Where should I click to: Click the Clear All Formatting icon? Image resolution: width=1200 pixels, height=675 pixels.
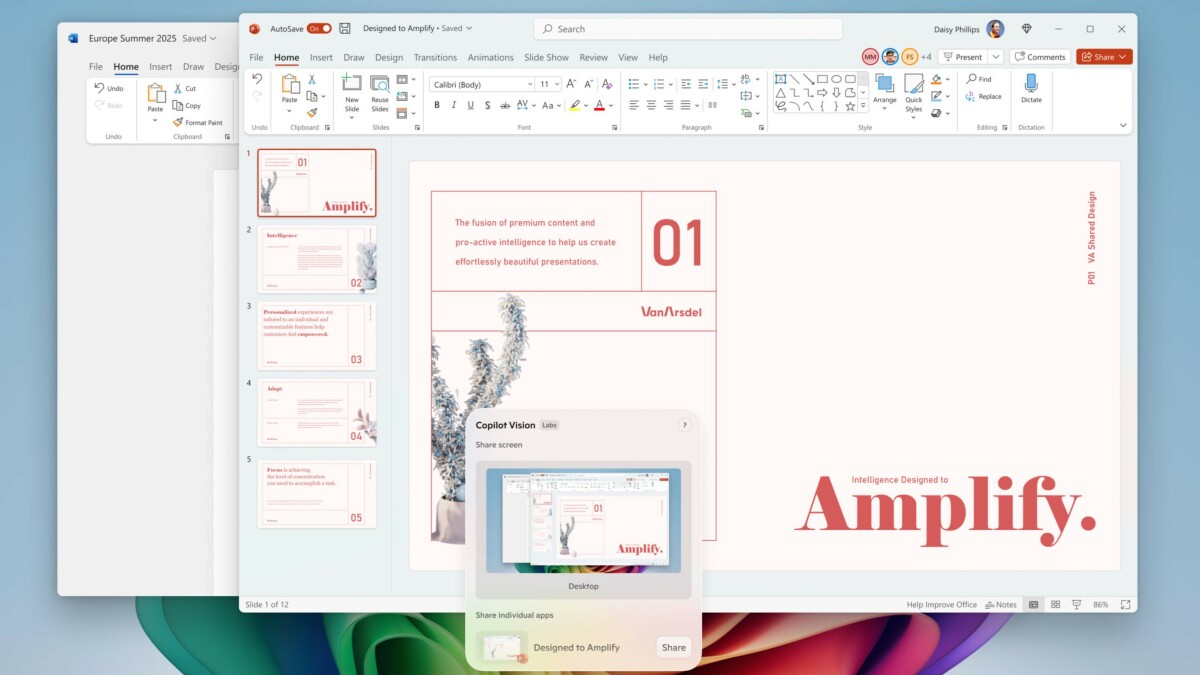click(607, 84)
